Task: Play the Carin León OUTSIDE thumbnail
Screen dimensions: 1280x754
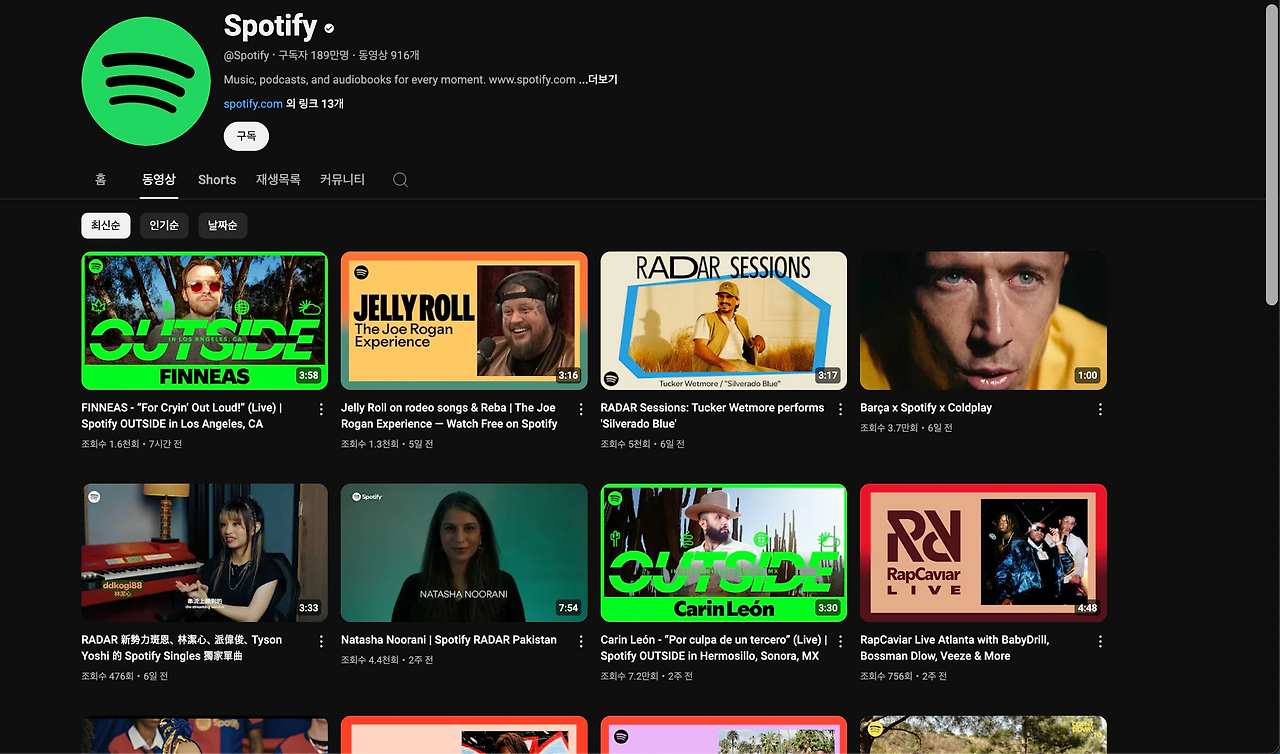Action: pos(724,553)
